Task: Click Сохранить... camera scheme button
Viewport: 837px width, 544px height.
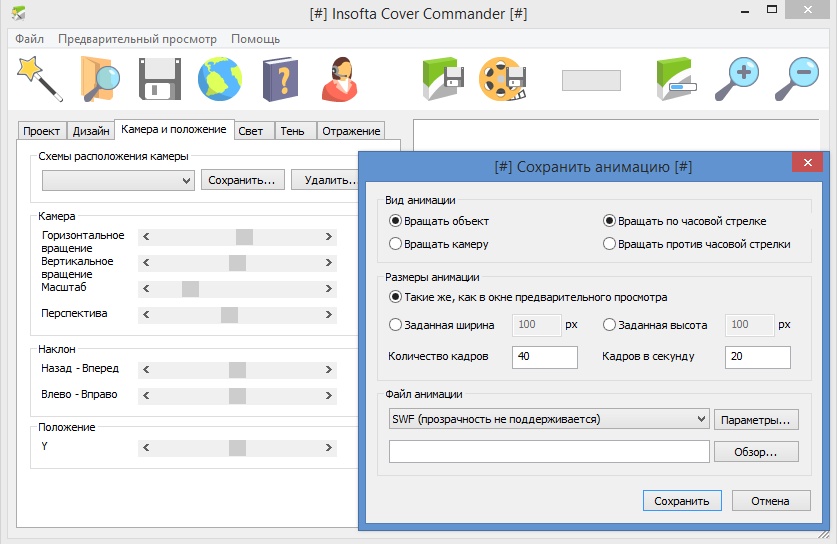Action: (x=242, y=180)
